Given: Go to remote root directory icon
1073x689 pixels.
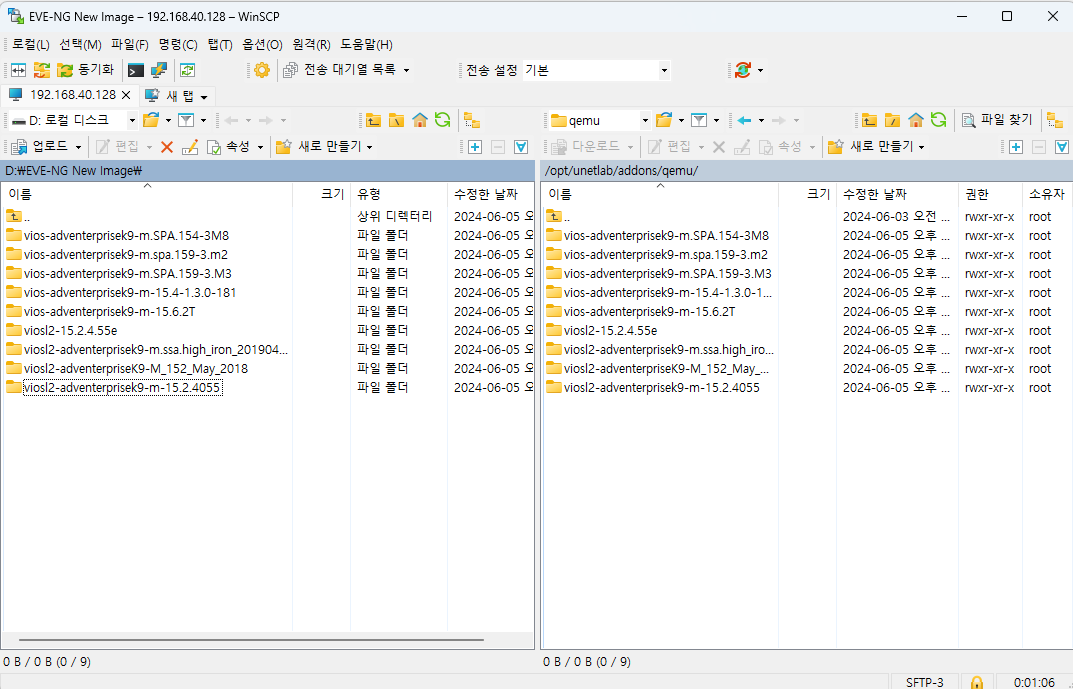Looking at the screenshot, I should point(892,120).
